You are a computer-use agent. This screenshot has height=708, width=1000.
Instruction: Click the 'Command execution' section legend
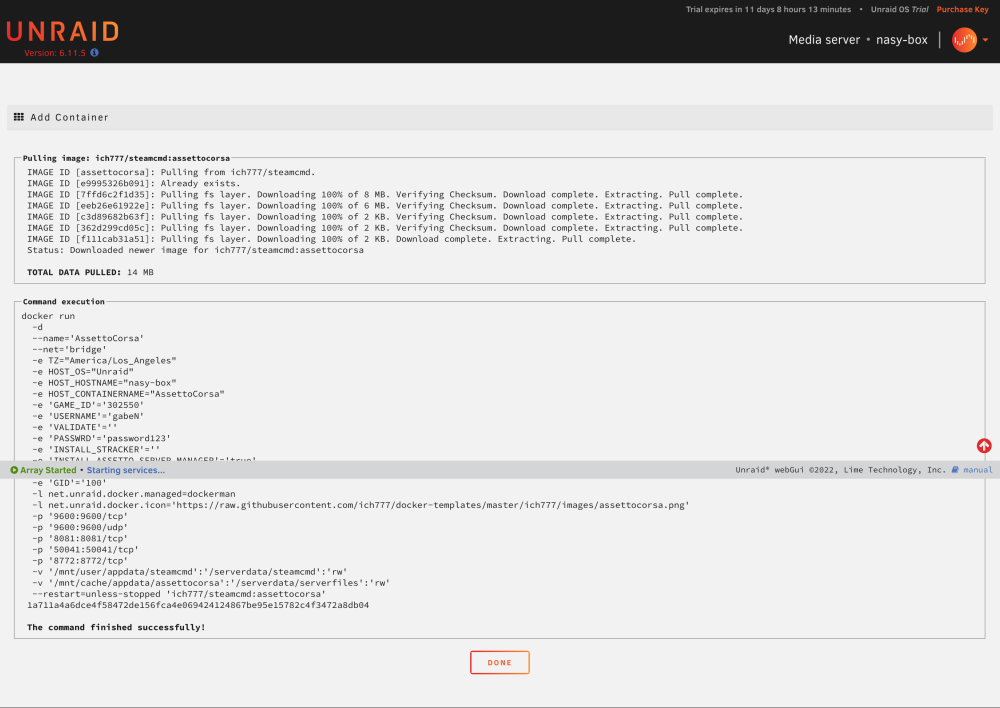click(64, 302)
